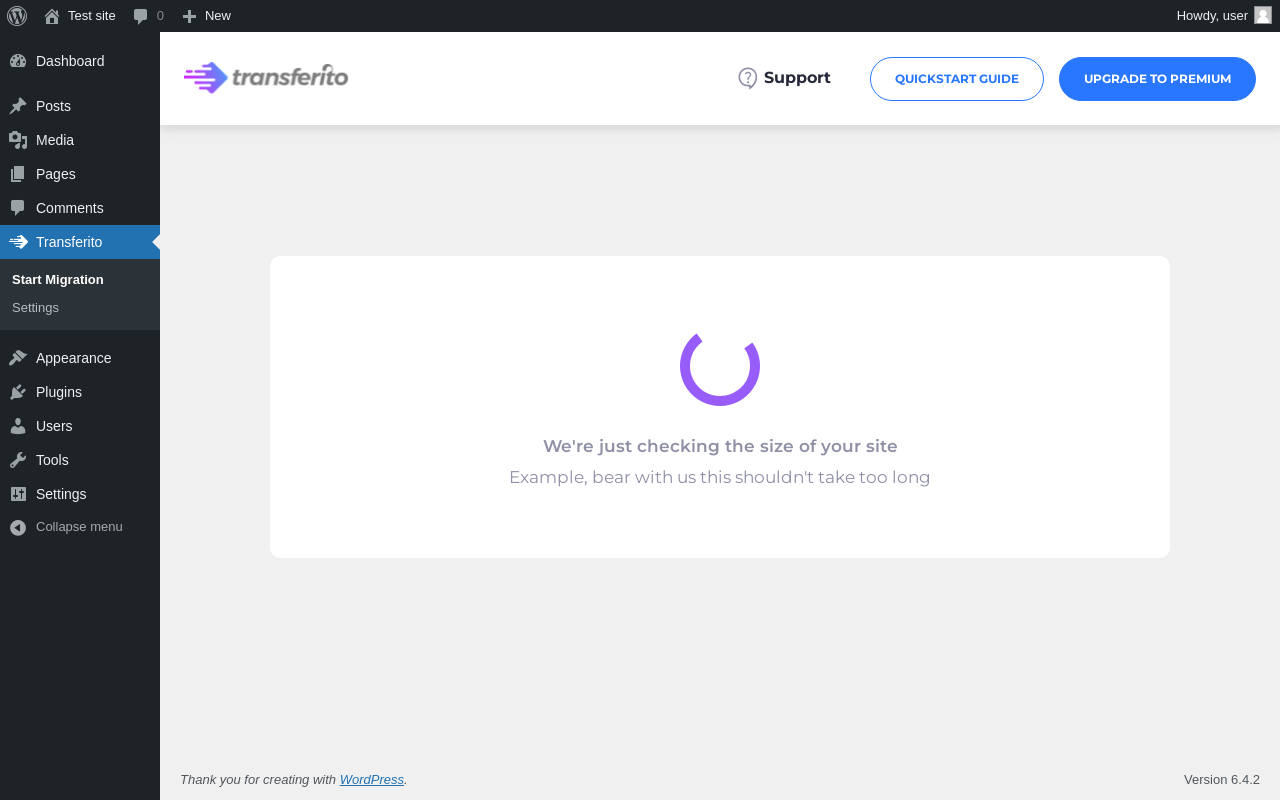Click the plus icon beside New
Image resolution: width=1280 pixels, height=800 pixels.
click(x=189, y=16)
